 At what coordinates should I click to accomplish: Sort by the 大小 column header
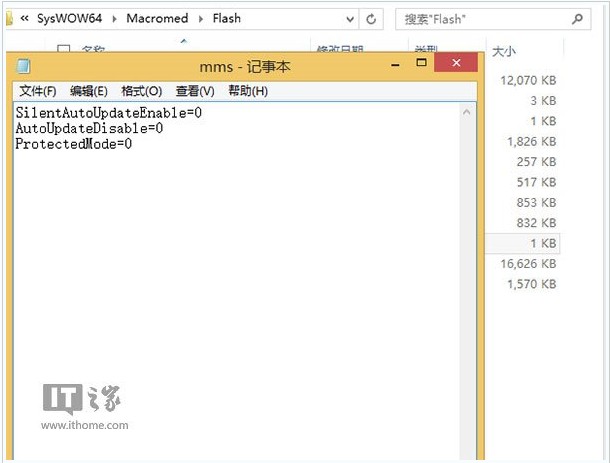504,51
